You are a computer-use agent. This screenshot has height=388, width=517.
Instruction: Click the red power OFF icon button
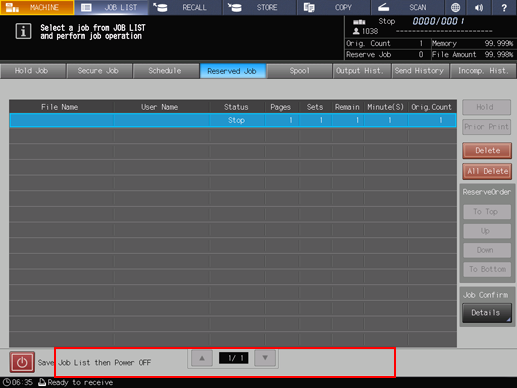tap(22, 362)
